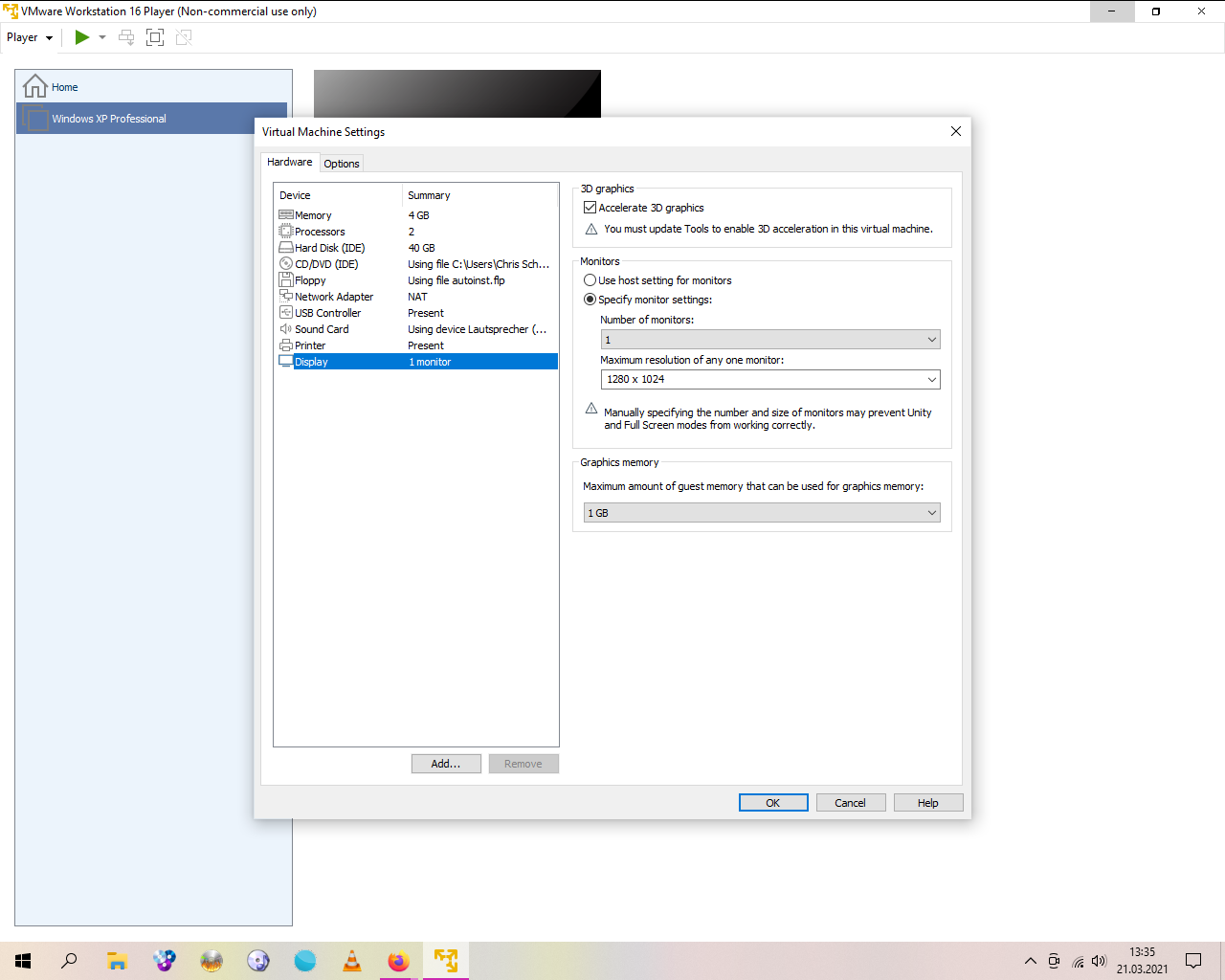This screenshot has width=1225, height=980.
Task: Select the USB Controller device icon
Action: [285, 313]
